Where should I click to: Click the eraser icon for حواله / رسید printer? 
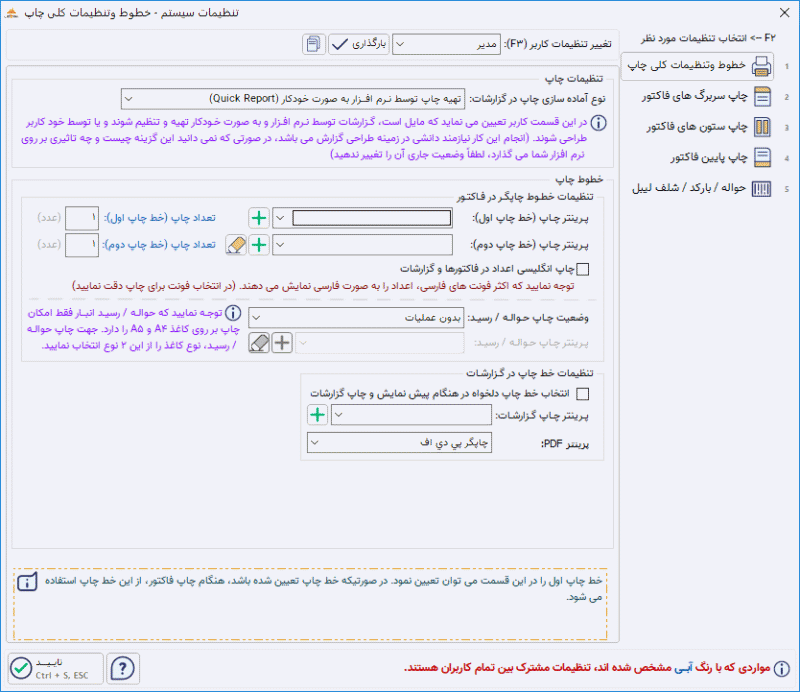(259, 342)
